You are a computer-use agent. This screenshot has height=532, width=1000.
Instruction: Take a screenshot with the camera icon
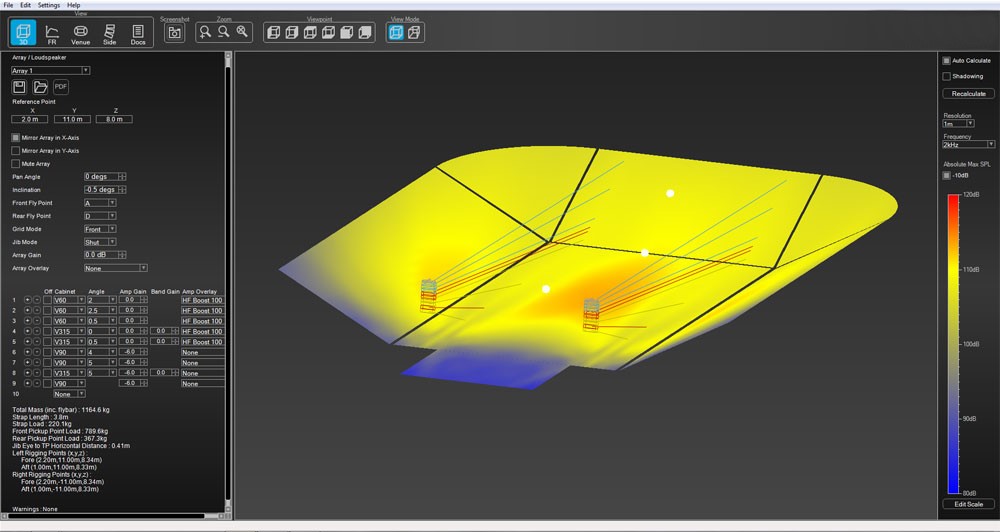coord(175,32)
